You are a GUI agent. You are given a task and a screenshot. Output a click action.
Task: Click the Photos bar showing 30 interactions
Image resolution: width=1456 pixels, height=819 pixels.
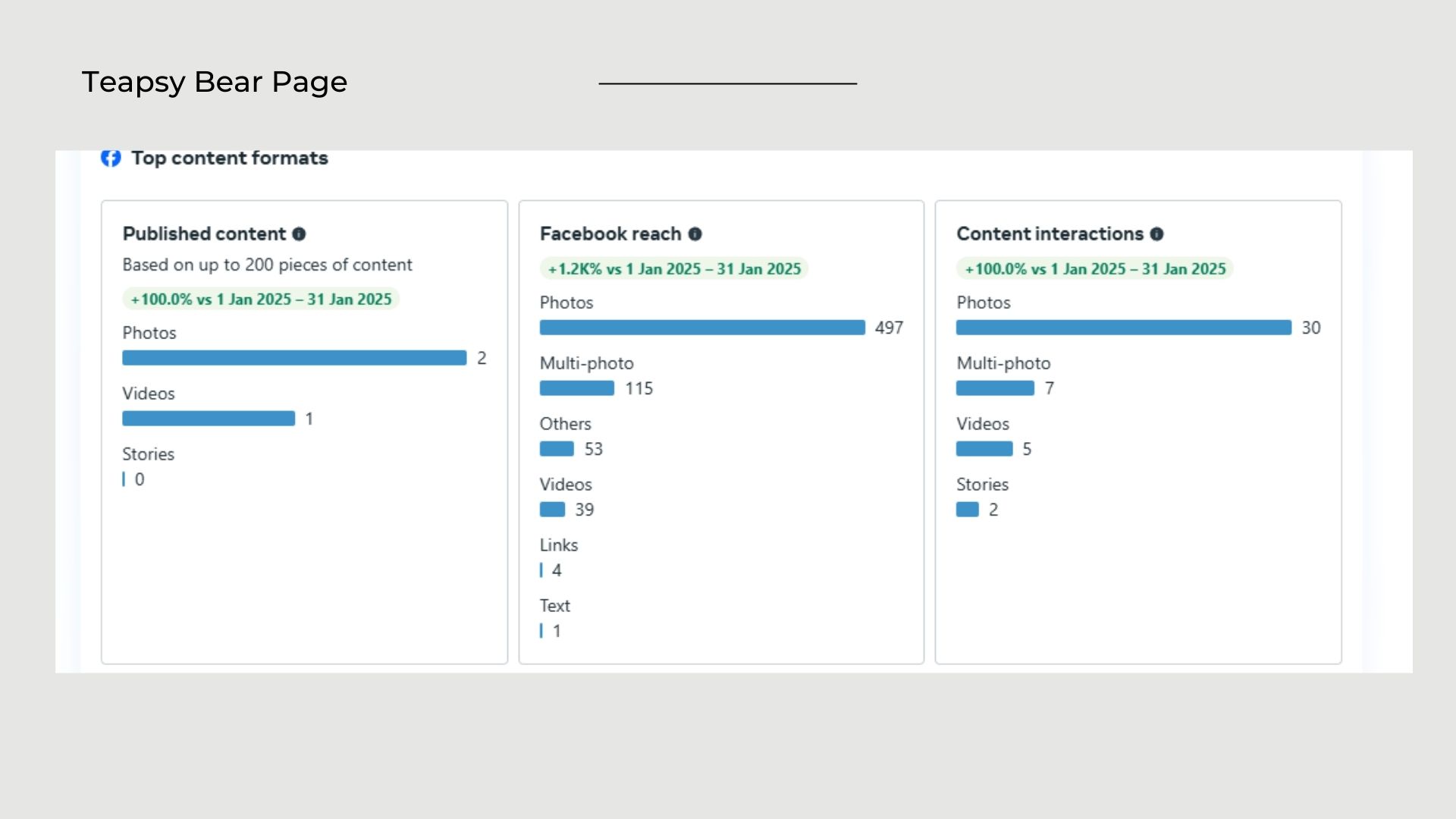[x=1123, y=328]
